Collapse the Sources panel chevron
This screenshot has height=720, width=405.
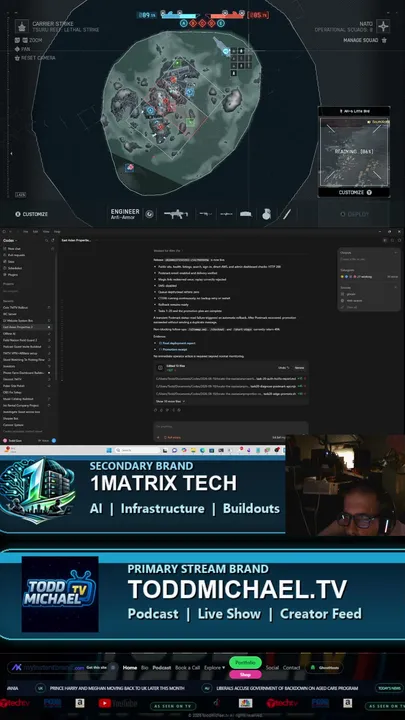pyautogui.click(x=396, y=287)
